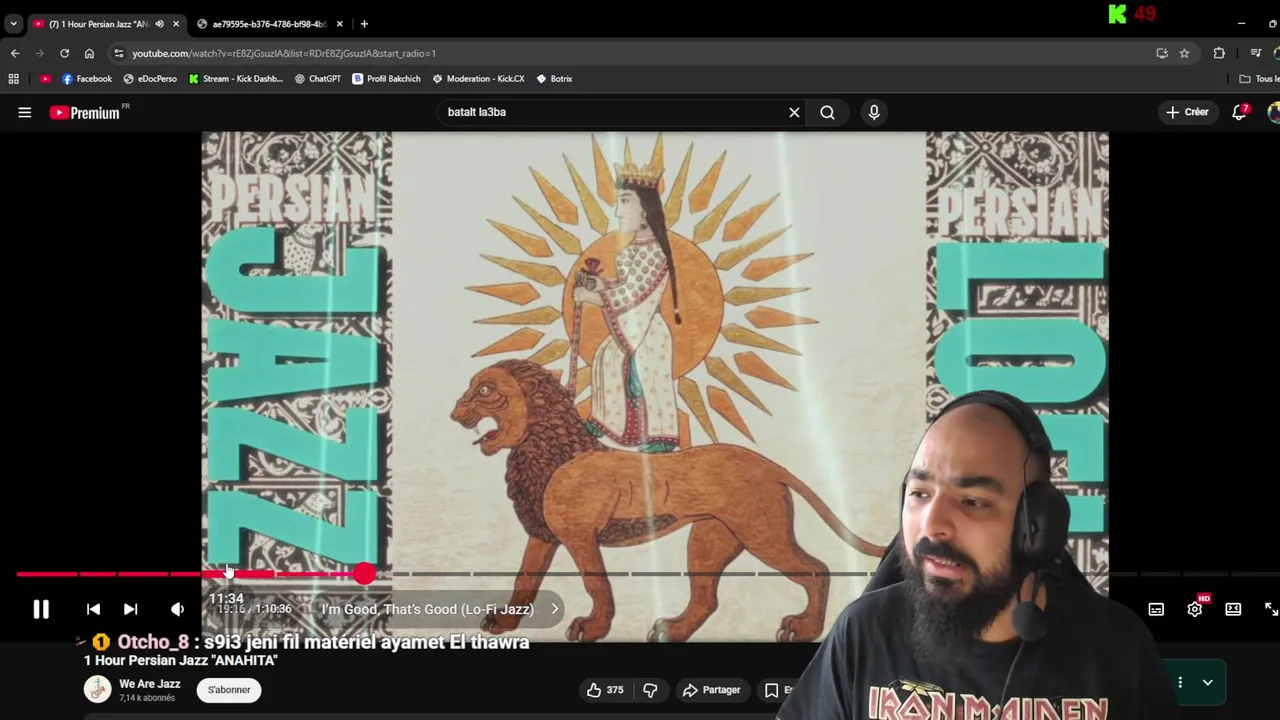Click video title 1 Hour Persian Jazz "ANAHITA"

181,660
